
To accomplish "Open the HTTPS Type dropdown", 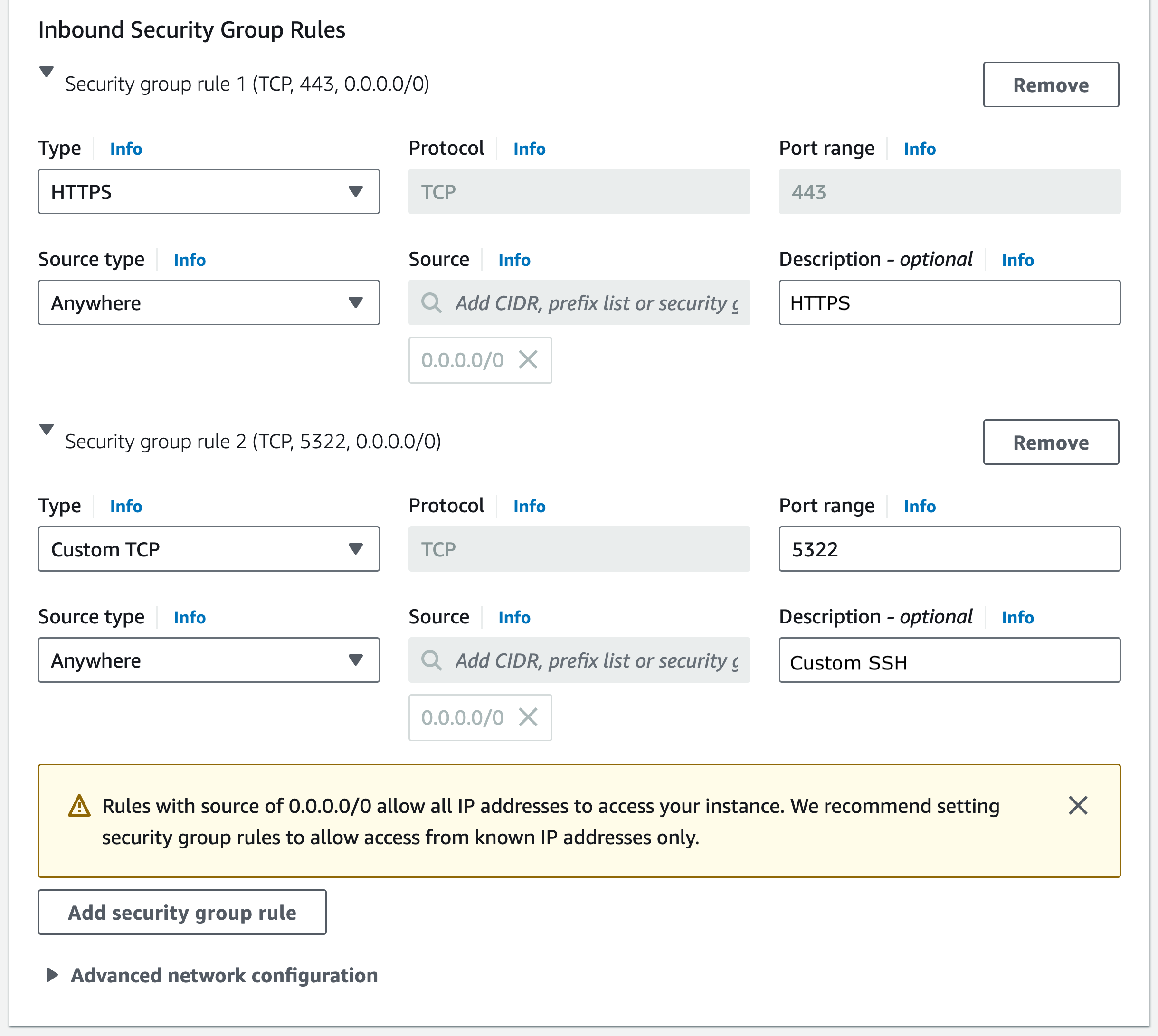I will coord(209,192).
